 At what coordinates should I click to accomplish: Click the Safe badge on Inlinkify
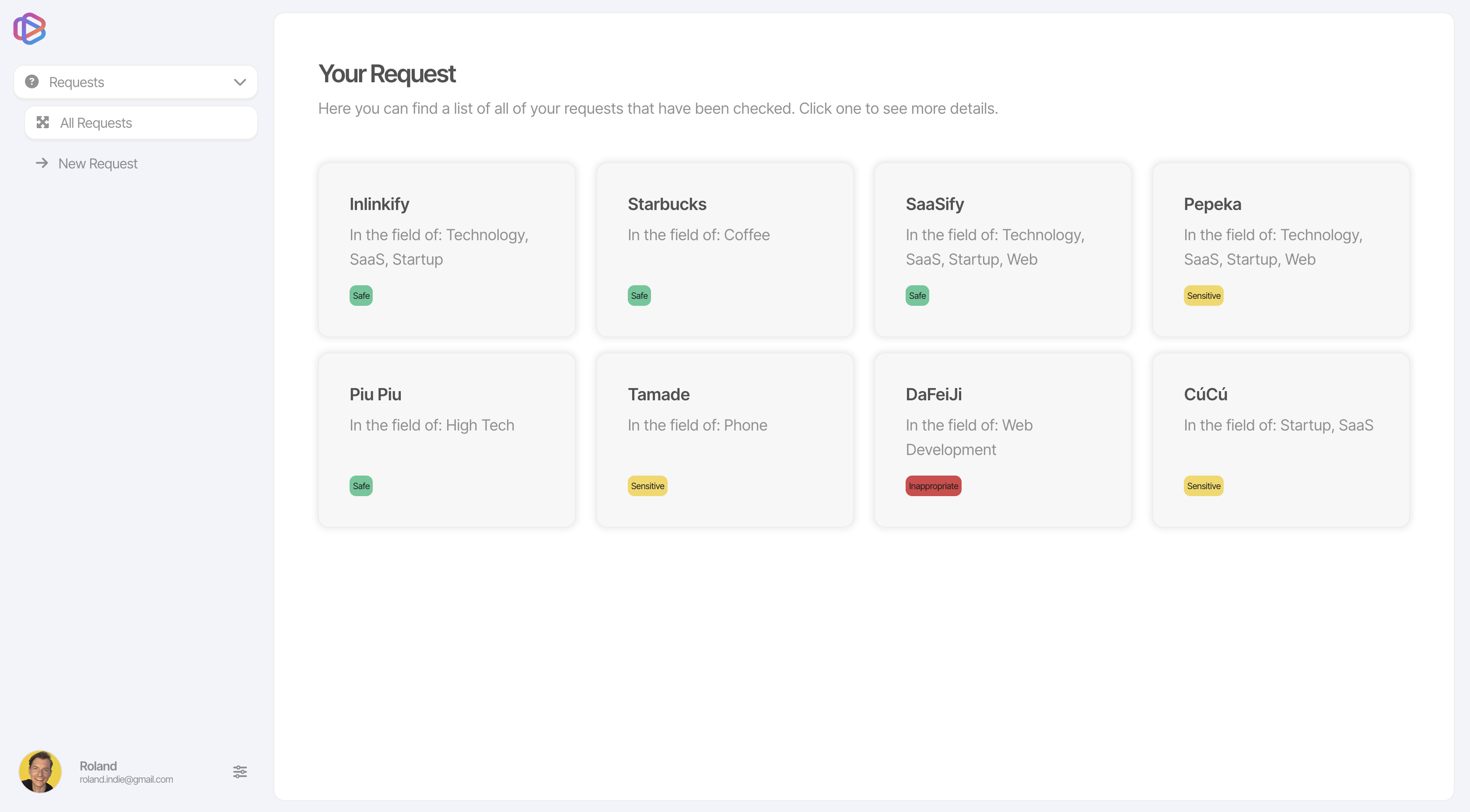click(361, 296)
